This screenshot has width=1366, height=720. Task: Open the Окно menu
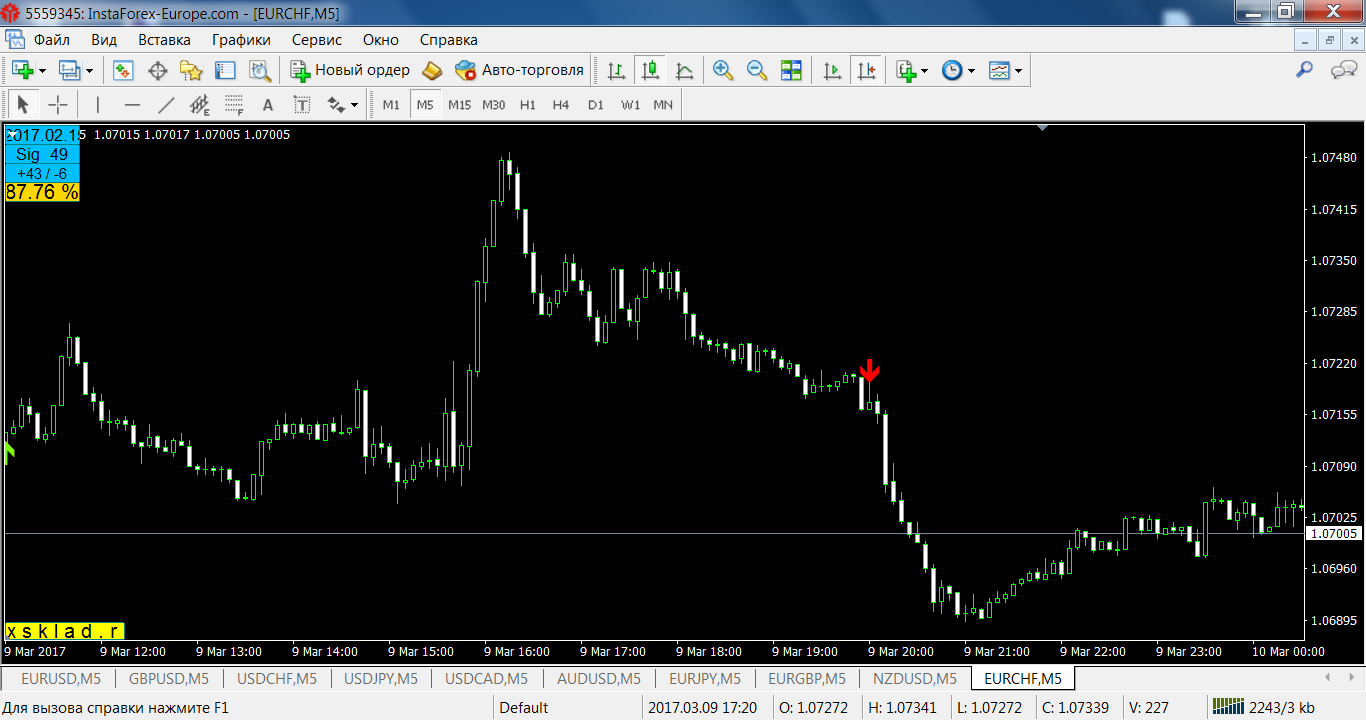click(x=380, y=40)
